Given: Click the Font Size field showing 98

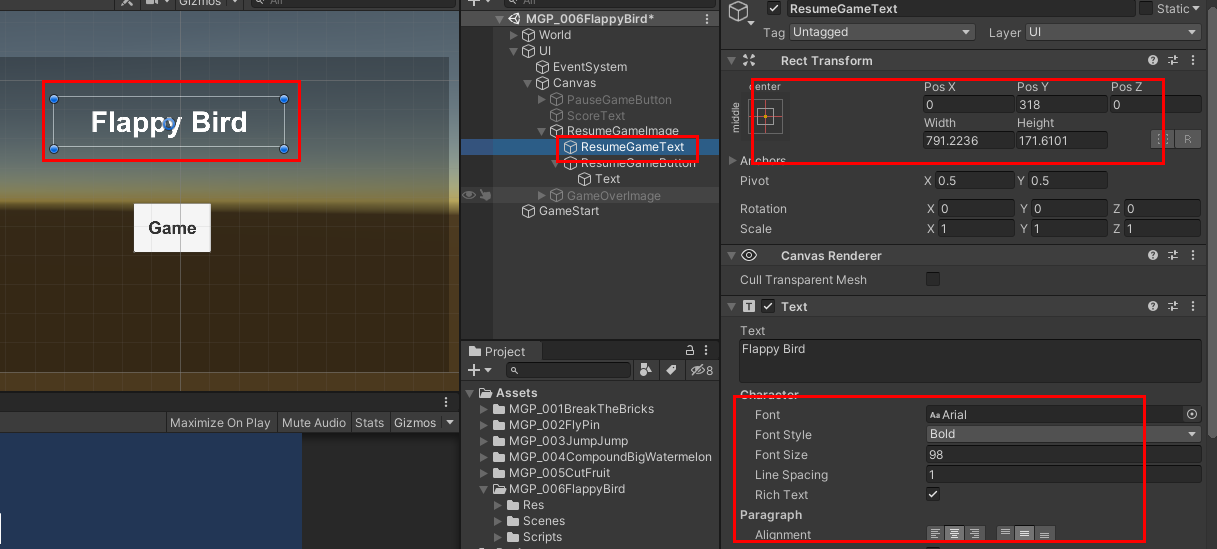Looking at the screenshot, I should tap(1063, 454).
